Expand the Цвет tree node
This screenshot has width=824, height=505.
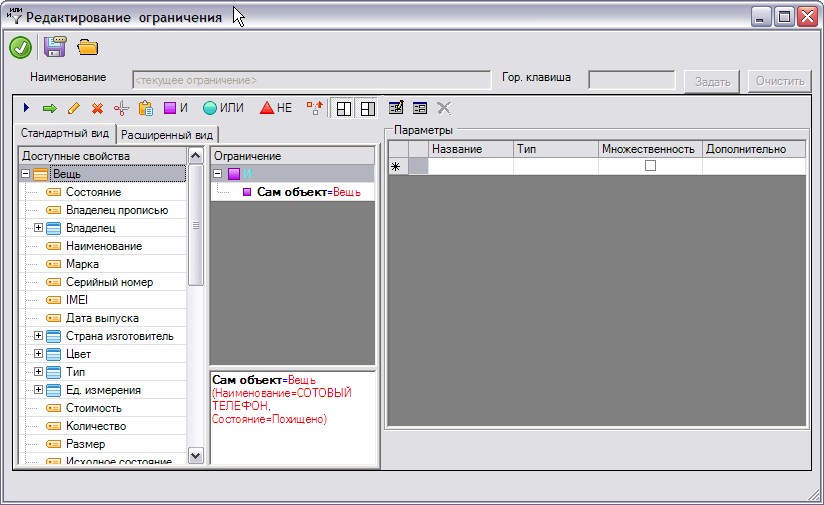pyautogui.click(x=38, y=353)
